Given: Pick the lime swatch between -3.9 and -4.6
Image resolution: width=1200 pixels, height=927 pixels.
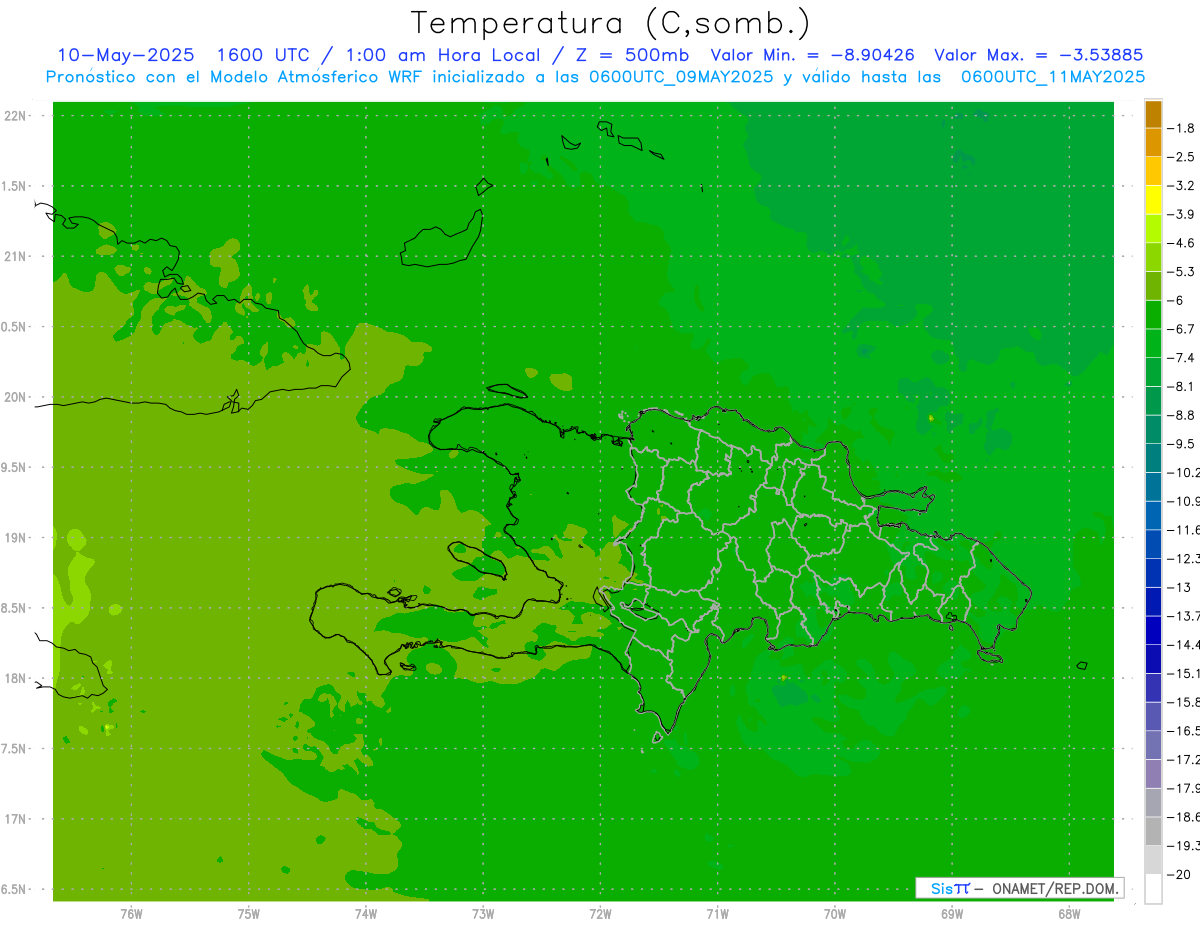Looking at the screenshot, I should coord(1153,228).
